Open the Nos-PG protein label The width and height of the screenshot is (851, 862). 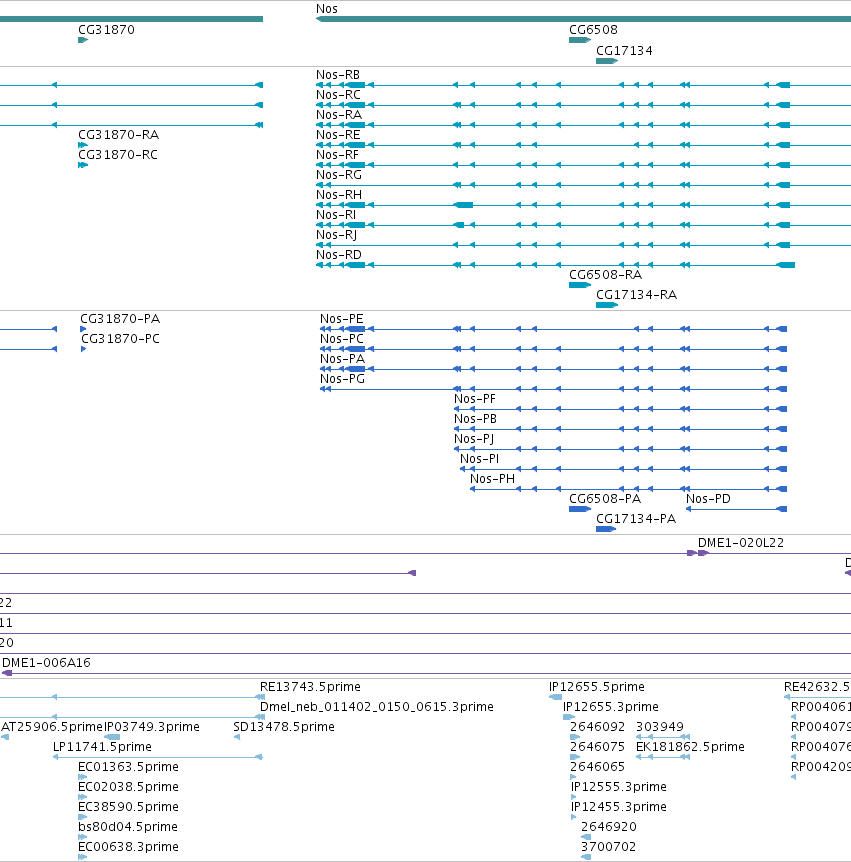[342, 379]
